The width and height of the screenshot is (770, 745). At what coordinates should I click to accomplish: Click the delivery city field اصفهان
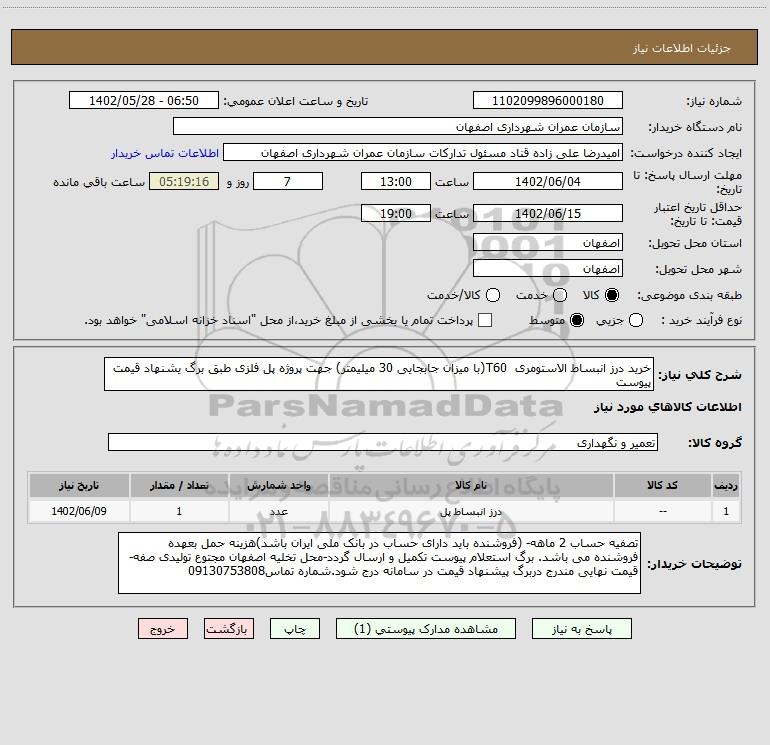point(548,269)
